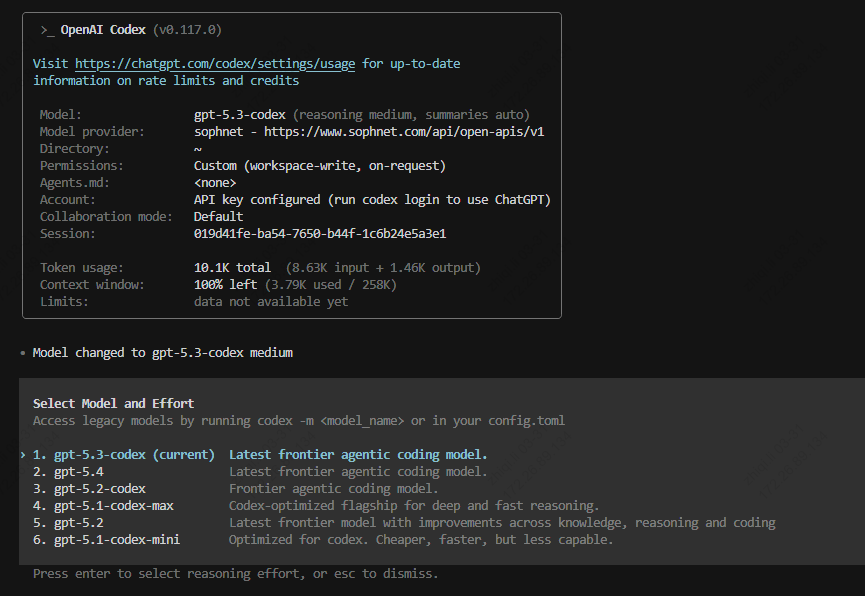Viewport: 865px width, 596px height.
Task: Click the Custom workspace-write permissions value
Action: [319, 166]
